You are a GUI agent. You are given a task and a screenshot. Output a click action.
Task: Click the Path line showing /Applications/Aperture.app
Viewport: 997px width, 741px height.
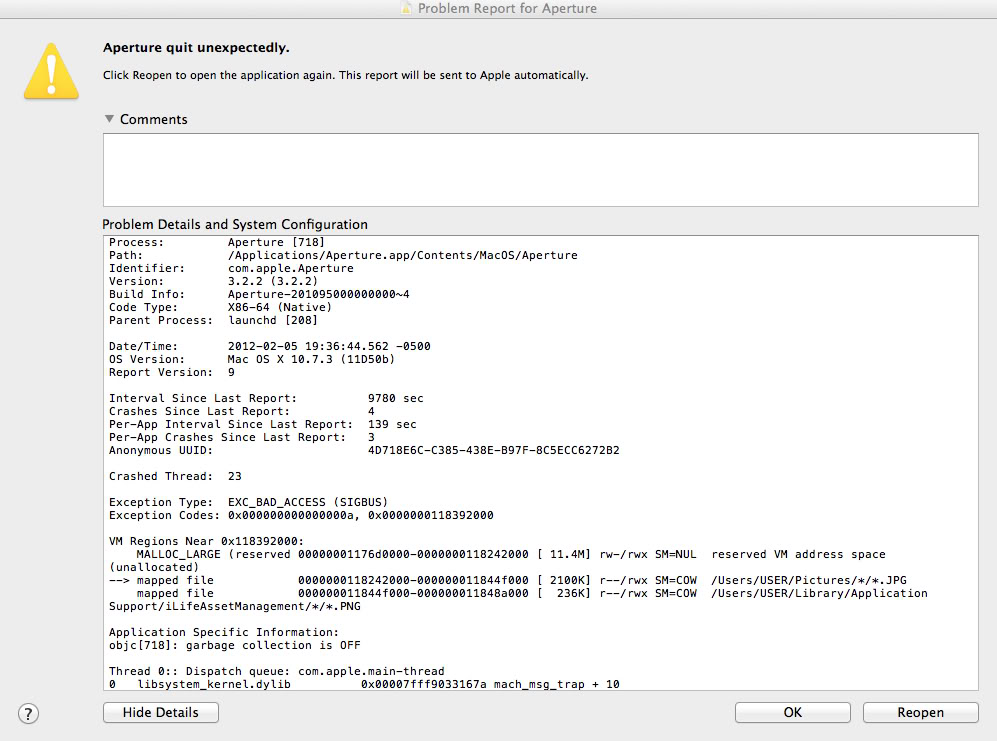pyautogui.click(x=343, y=255)
